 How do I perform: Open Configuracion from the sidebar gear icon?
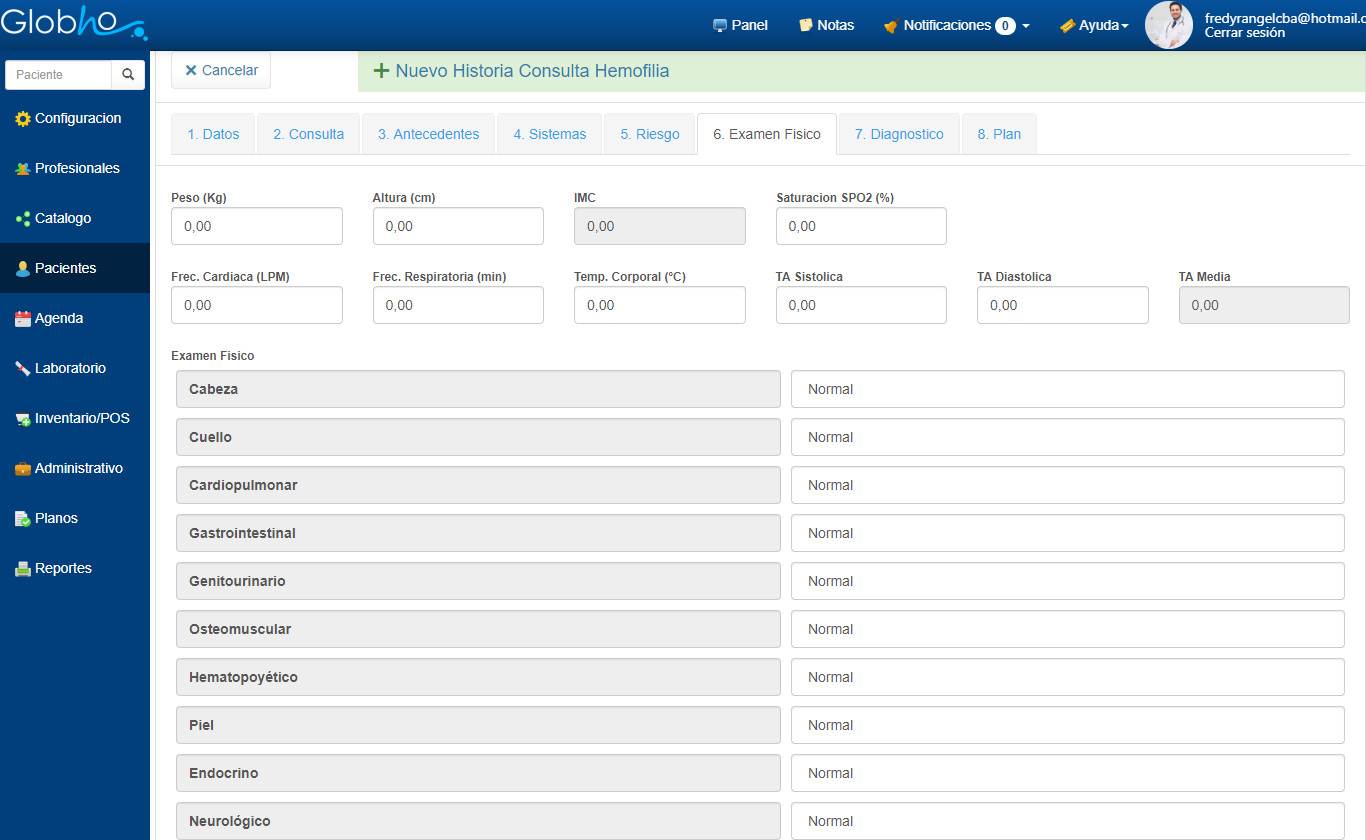tap(23, 119)
